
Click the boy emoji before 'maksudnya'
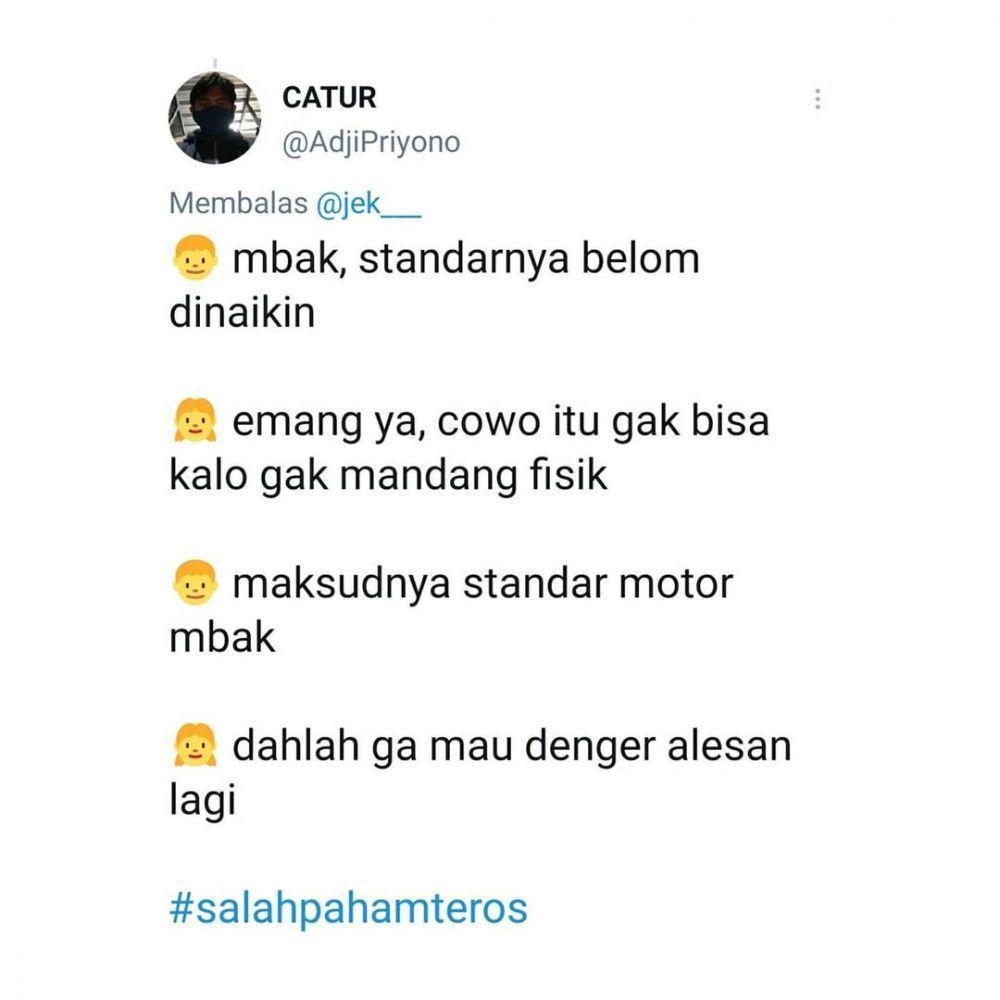(195, 582)
